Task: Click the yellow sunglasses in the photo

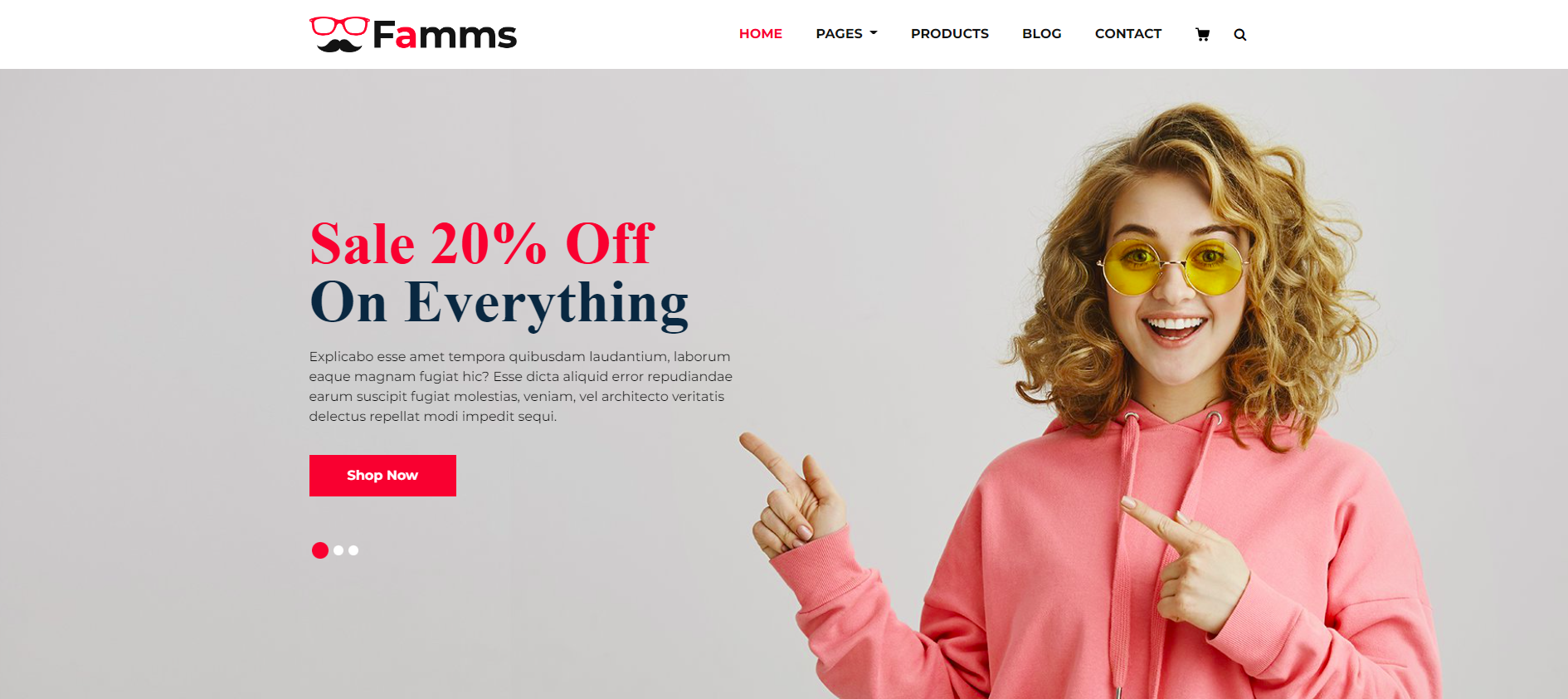Action: (x=1172, y=266)
